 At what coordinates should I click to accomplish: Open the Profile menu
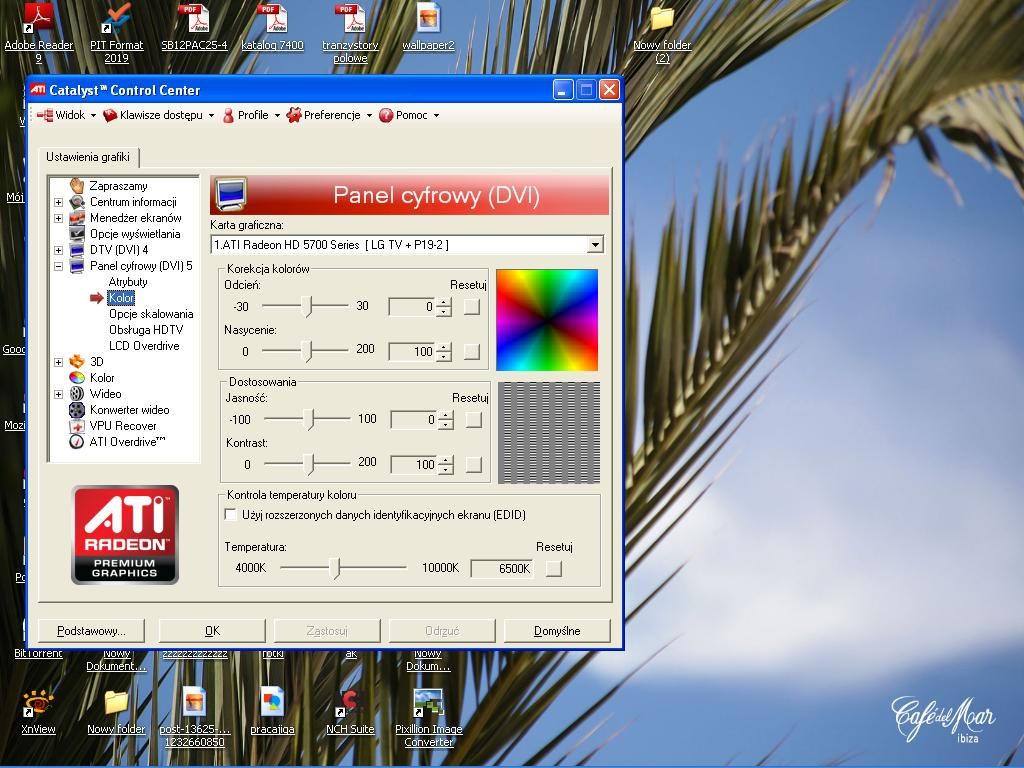coord(251,115)
